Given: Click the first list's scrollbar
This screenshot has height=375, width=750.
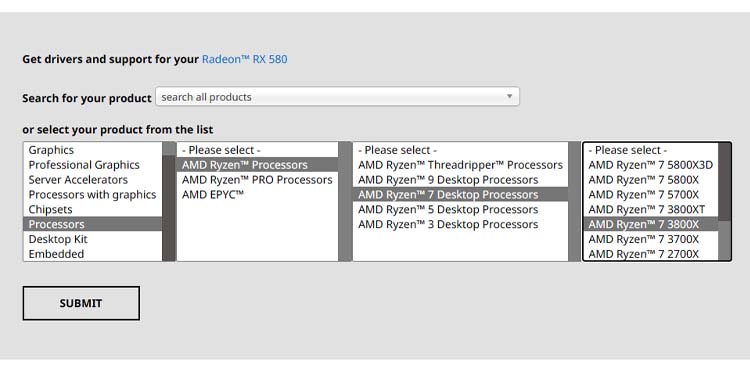Looking at the screenshot, I should (x=169, y=201).
